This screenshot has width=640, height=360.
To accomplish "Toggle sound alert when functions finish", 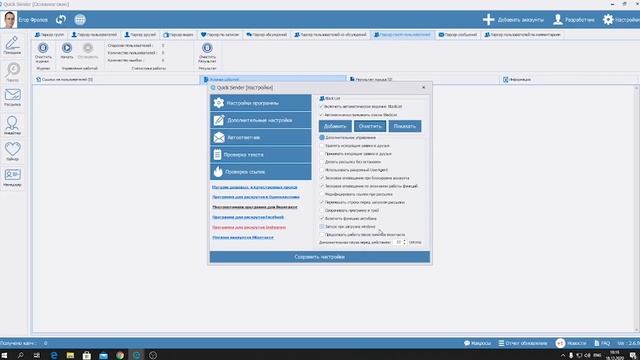I will [322, 186].
